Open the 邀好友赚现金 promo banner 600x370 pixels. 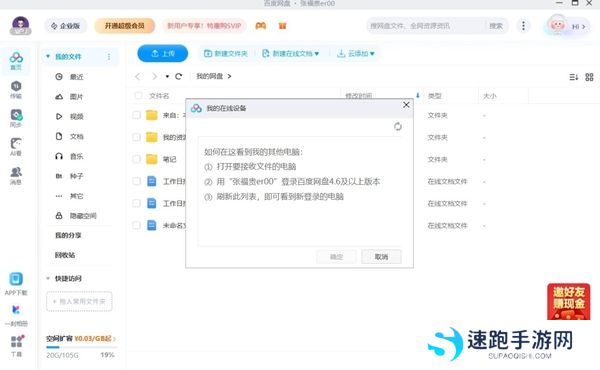pos(569,302)
